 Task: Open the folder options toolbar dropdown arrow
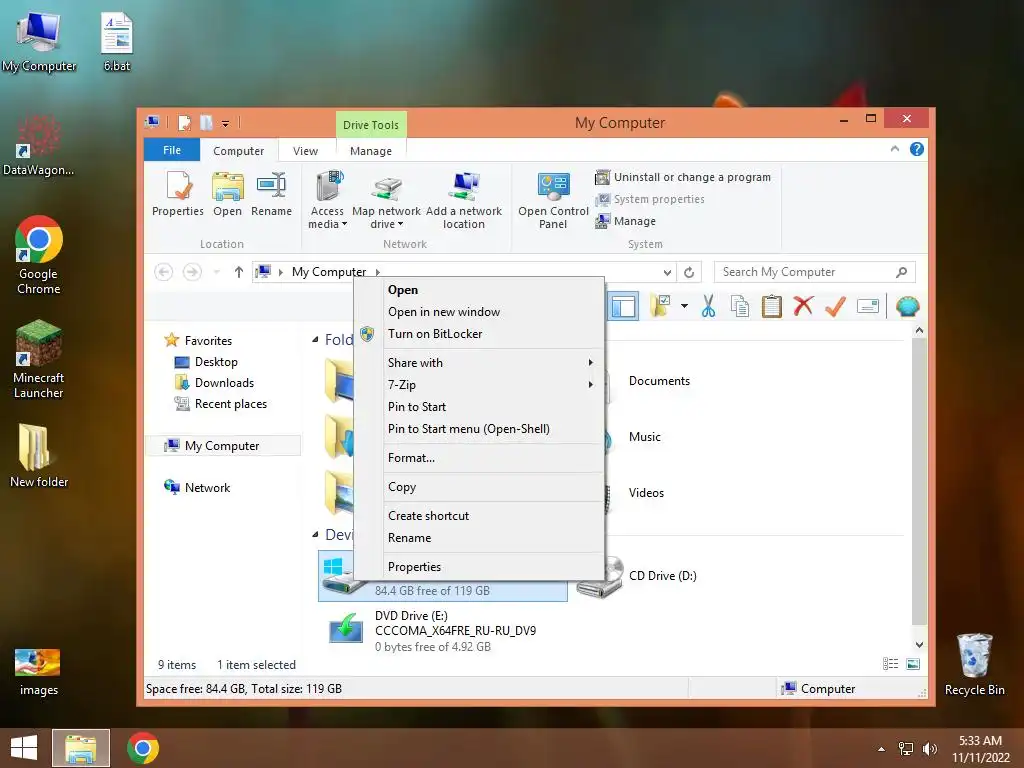(x=684, y=306)
